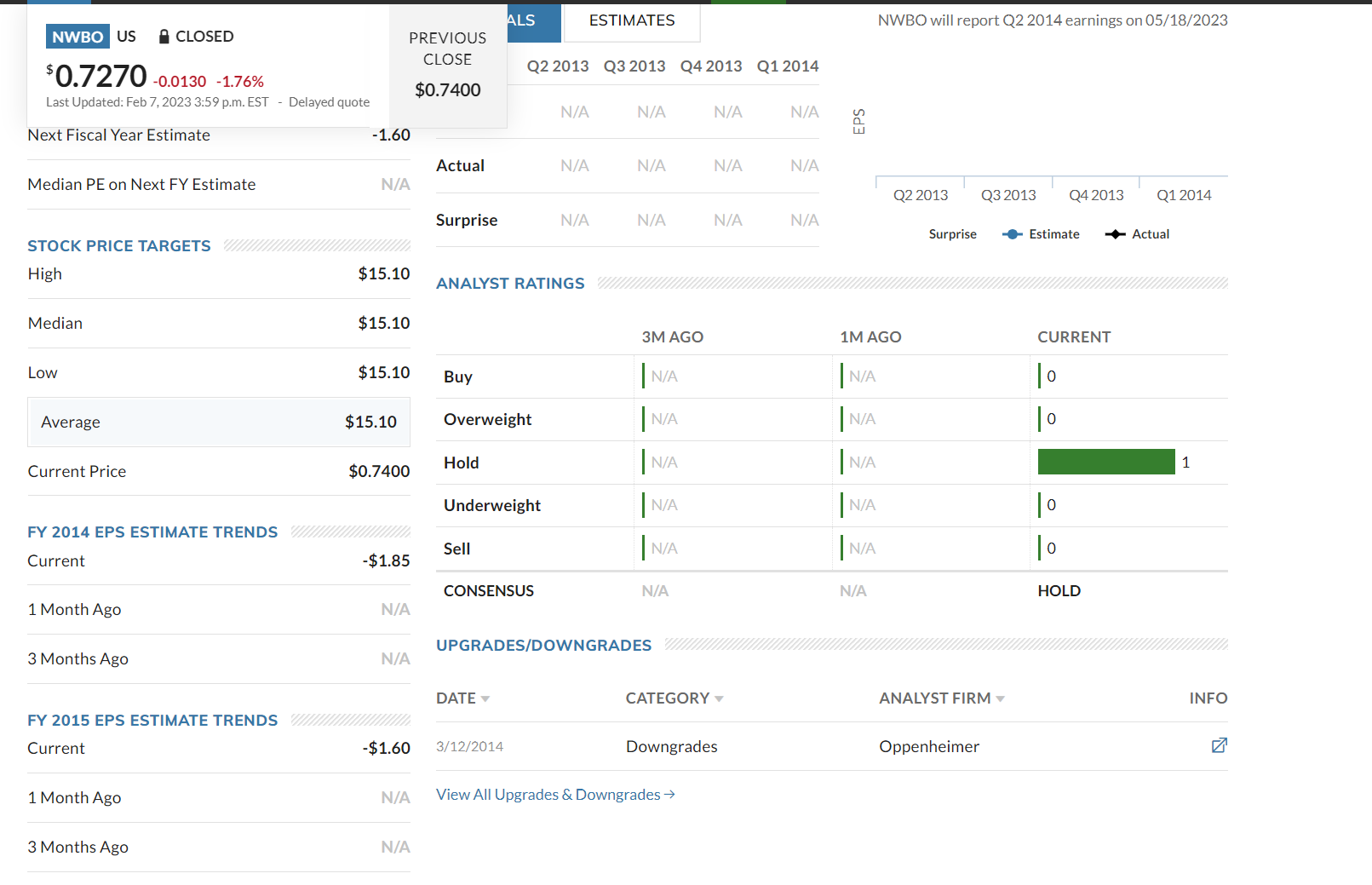Image resolution: width=1372 pixels, height=885 pixels.
Task: Click the Average price target row
Action: click(x=219, y=422)
